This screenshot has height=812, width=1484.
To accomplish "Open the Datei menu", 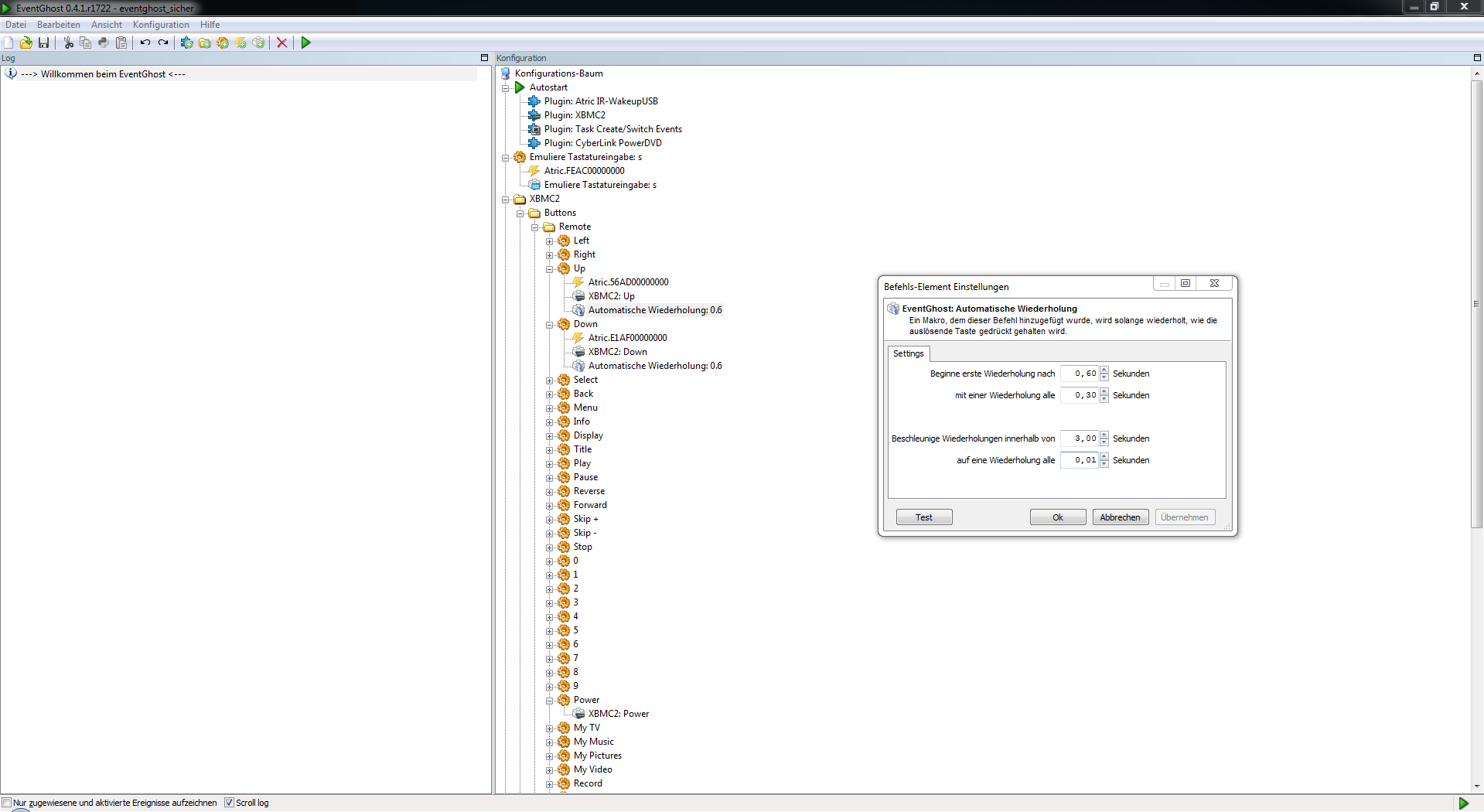I will click(15, 25).
